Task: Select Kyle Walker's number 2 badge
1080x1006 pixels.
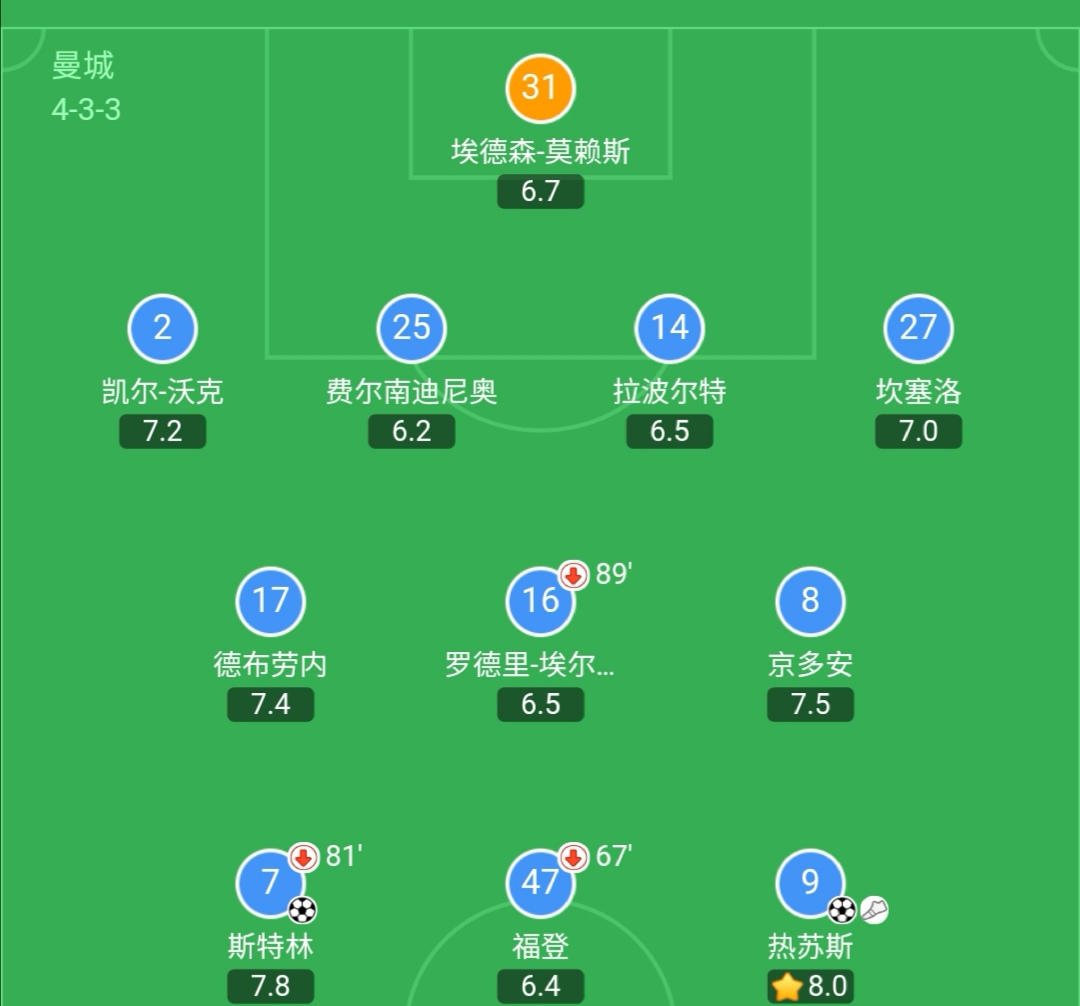Action: click(x=162, y=328)
